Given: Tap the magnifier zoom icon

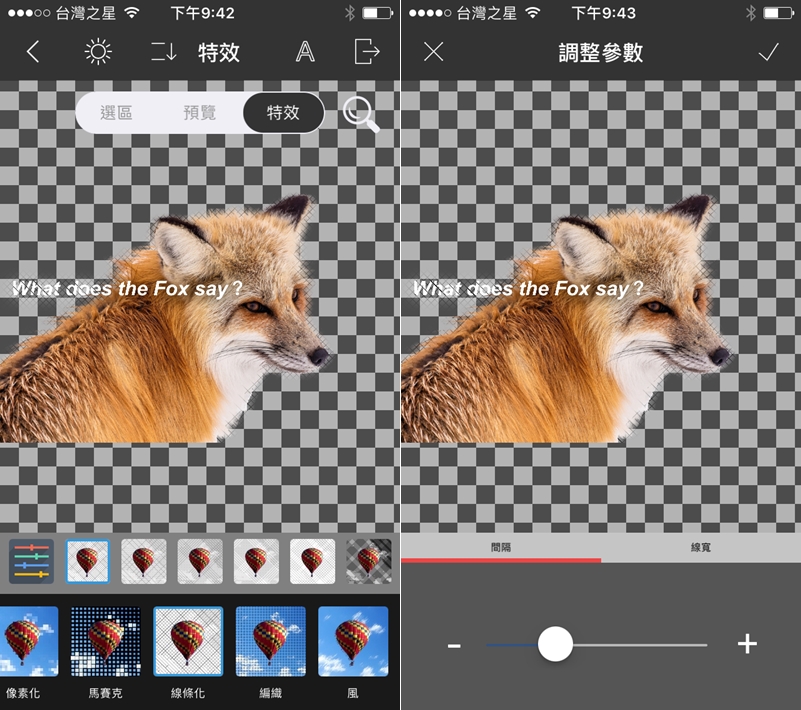Looking at the screenshot, I should click(361, 114).
